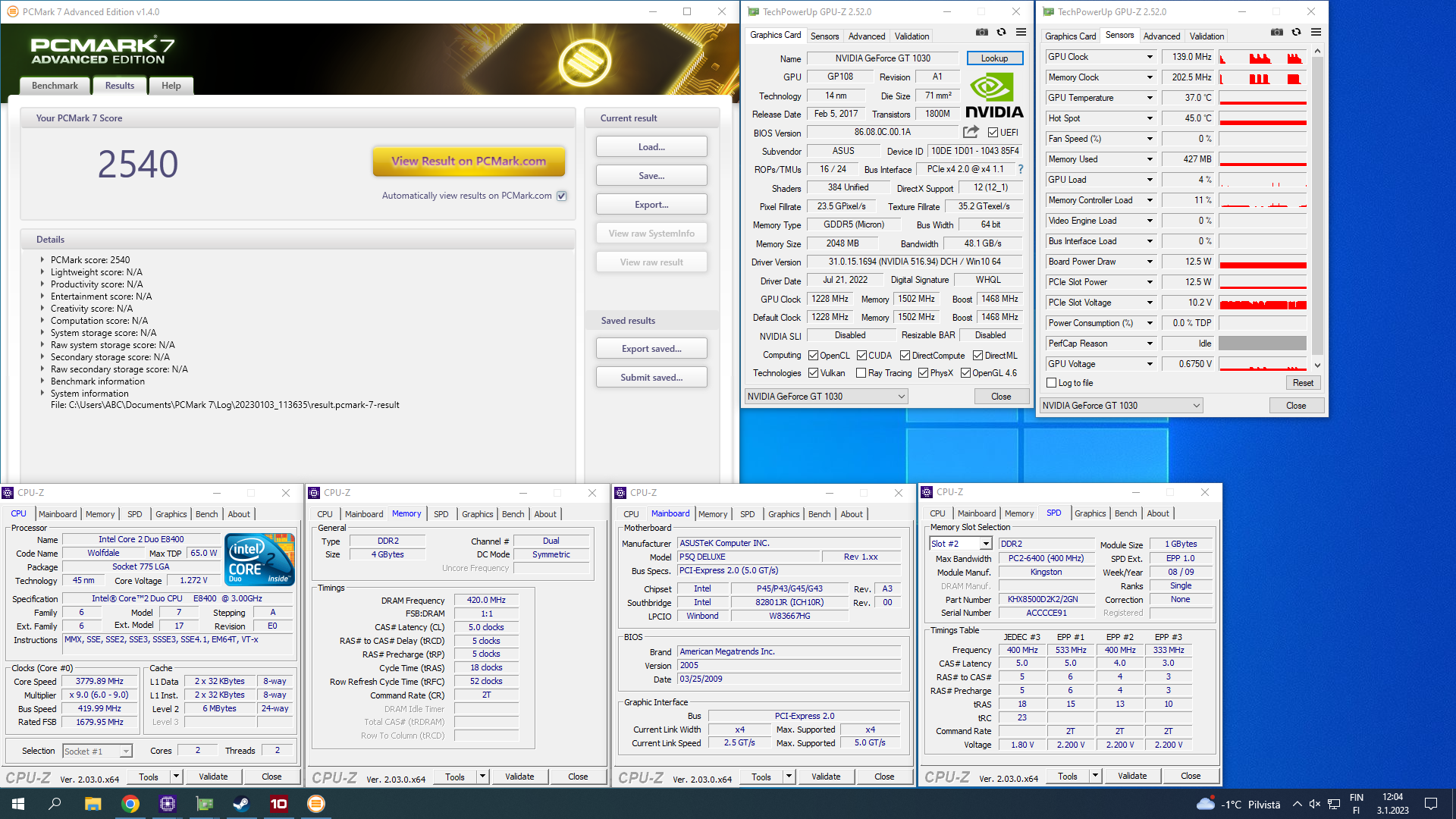The height and width of the screenshot is (819, 1456).
Task: Click the refresh icon in GPU-Z Graphics Card window
Action: pos(1001,32)
